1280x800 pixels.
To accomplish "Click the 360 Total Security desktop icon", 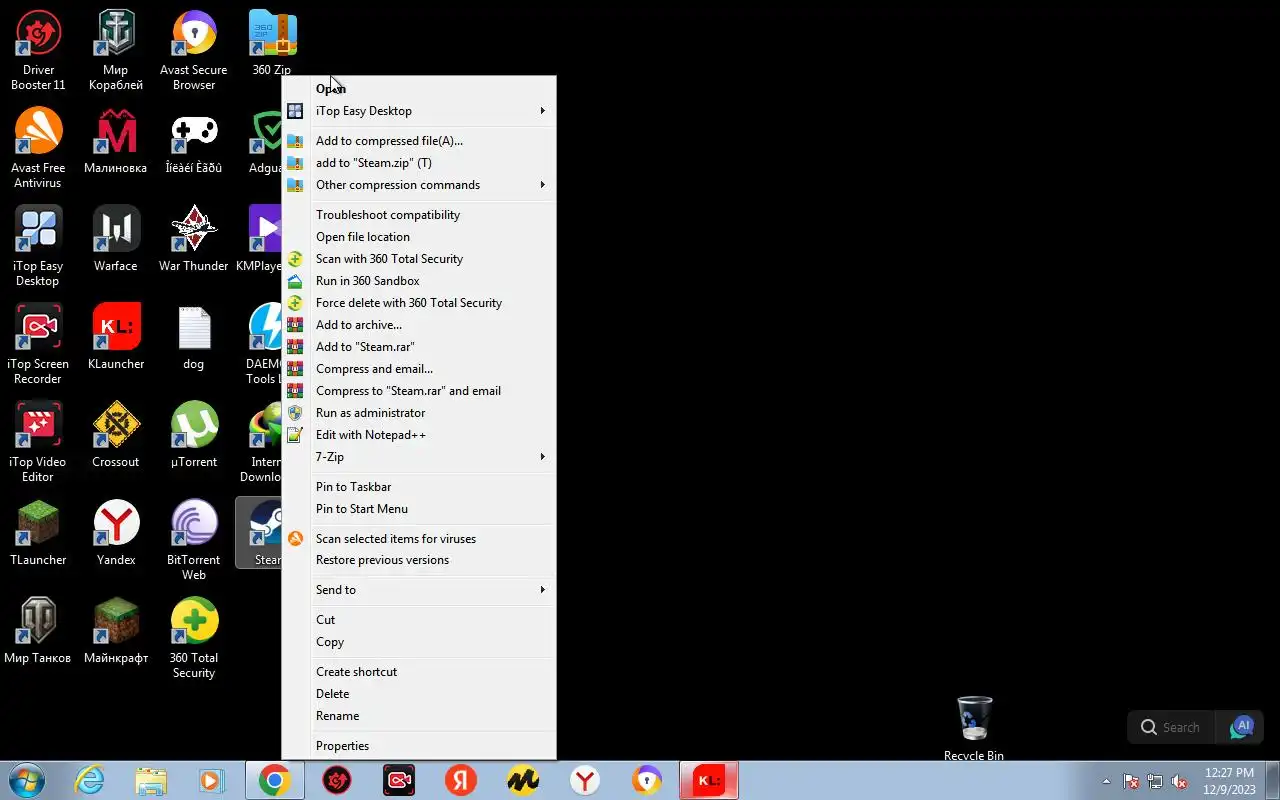I will (194, 638).
